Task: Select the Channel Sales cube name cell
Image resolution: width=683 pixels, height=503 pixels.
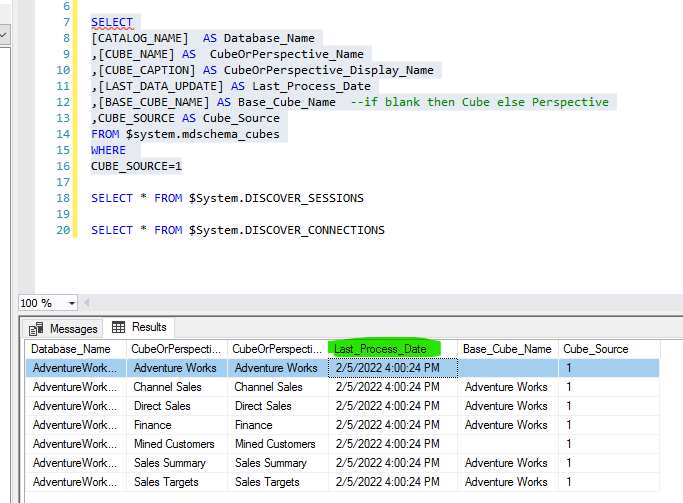Action: click(177, 387)
